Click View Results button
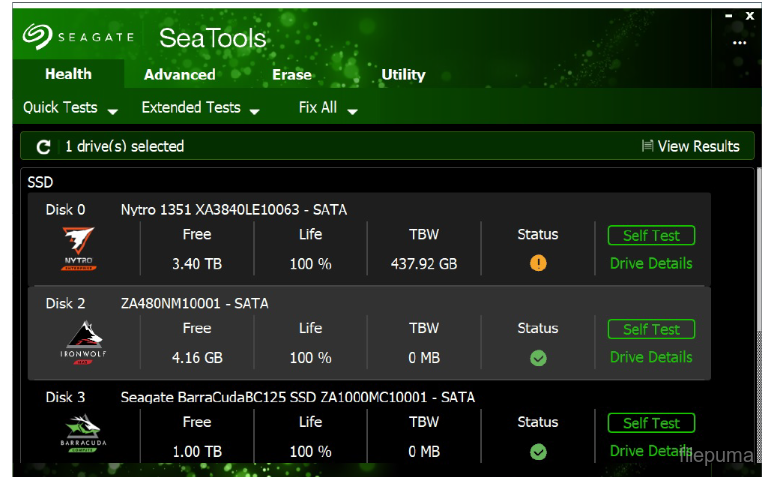This screenshot has height=477, width=765. pyautogui.click(x=691, y=147)
